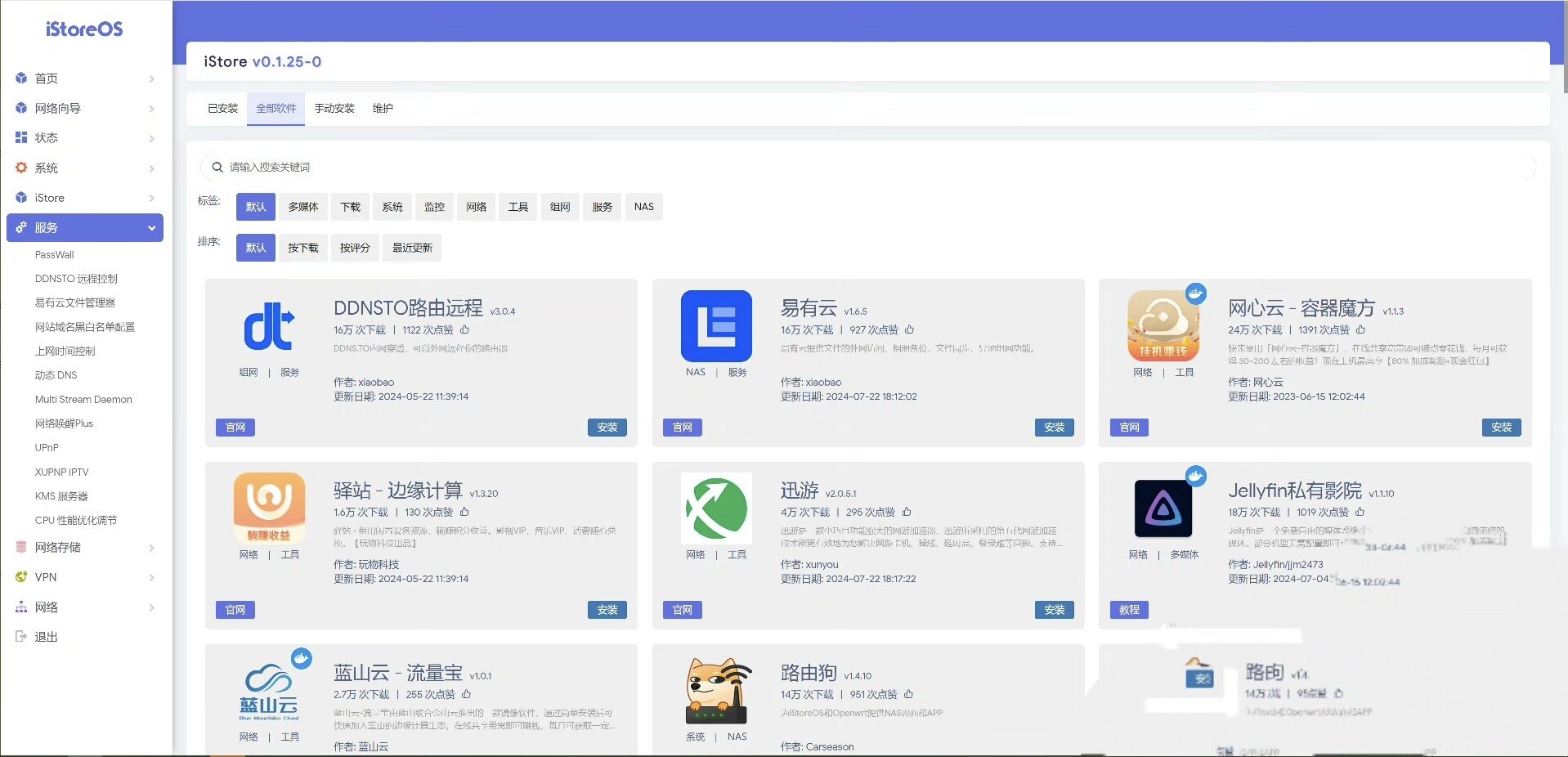Click the iStoreOS logo in the sidebar
1568x757 pixels.
(85, 29)
